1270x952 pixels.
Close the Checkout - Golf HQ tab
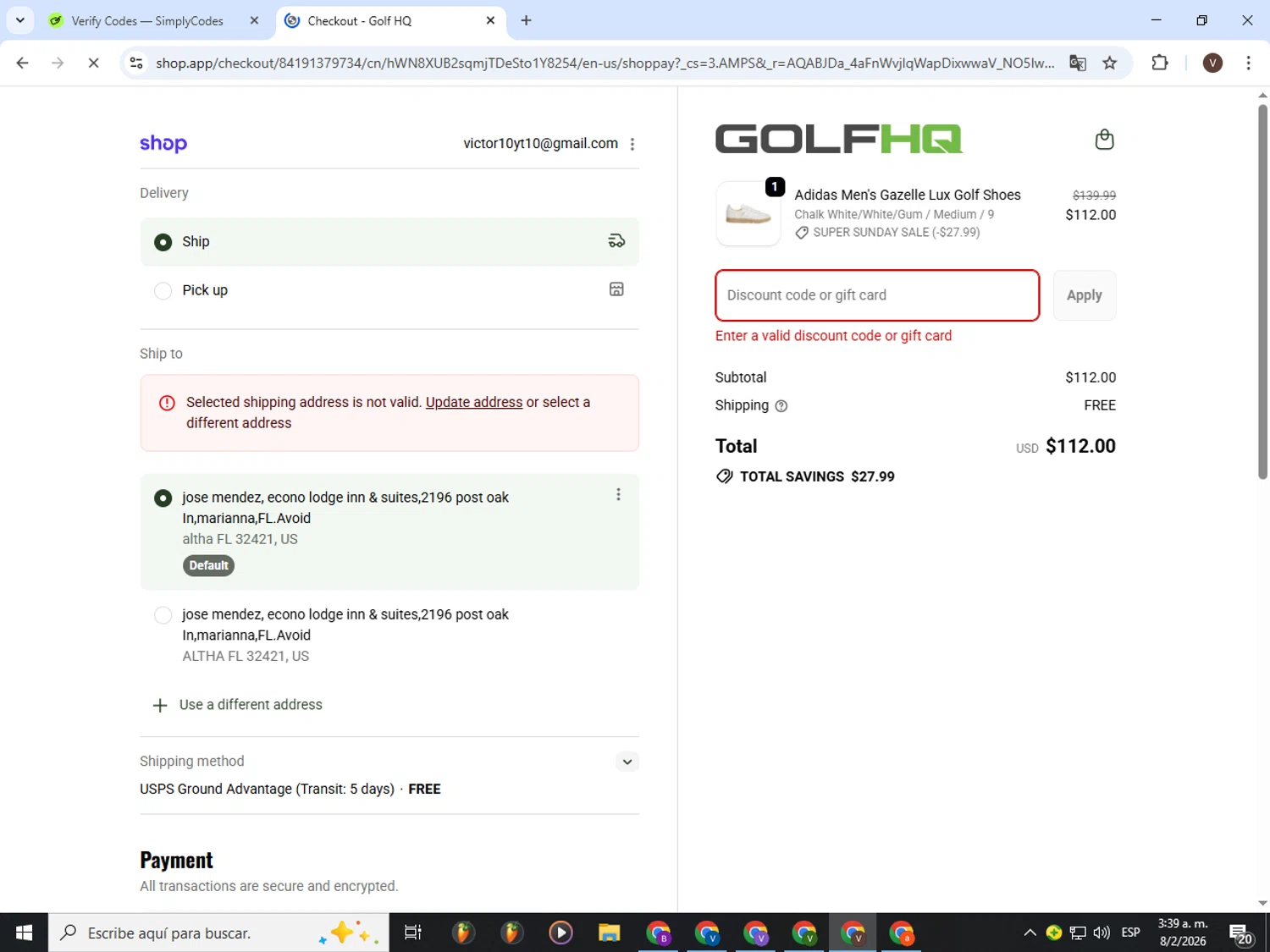coord(490,20)
